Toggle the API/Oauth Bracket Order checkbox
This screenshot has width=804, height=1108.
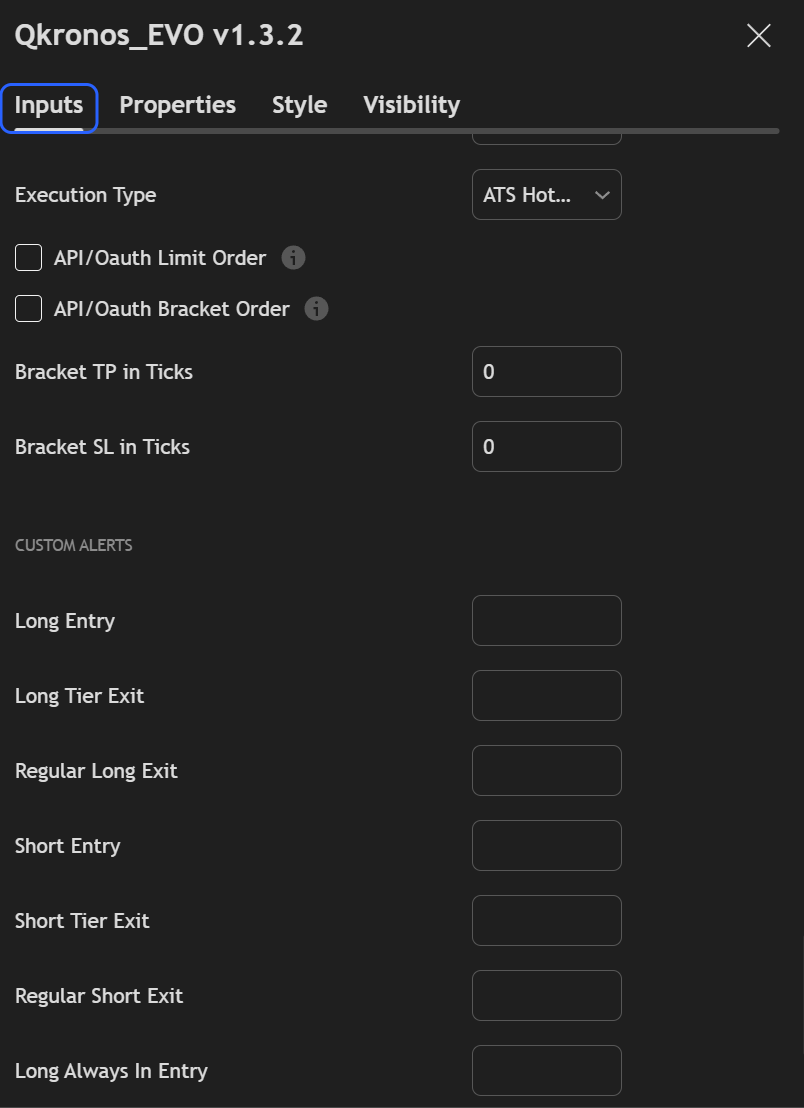click(x=29, y=309)
